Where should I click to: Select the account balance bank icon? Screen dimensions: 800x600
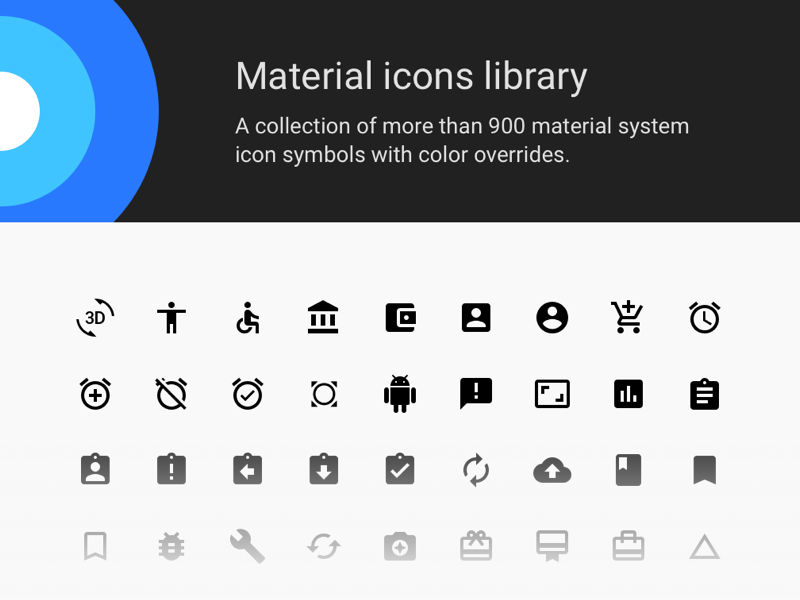pos(323,317)
